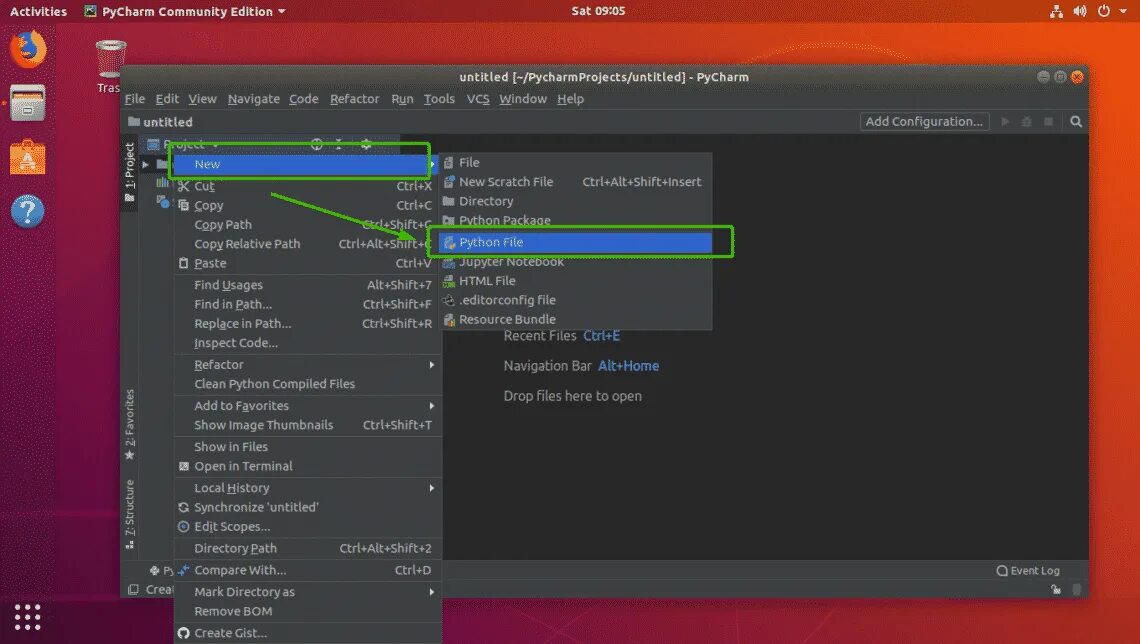The height and width of the screenshot is (644, 1140).
Task: Click Open in Terminal entry
Action: click(x=307, y=466)
